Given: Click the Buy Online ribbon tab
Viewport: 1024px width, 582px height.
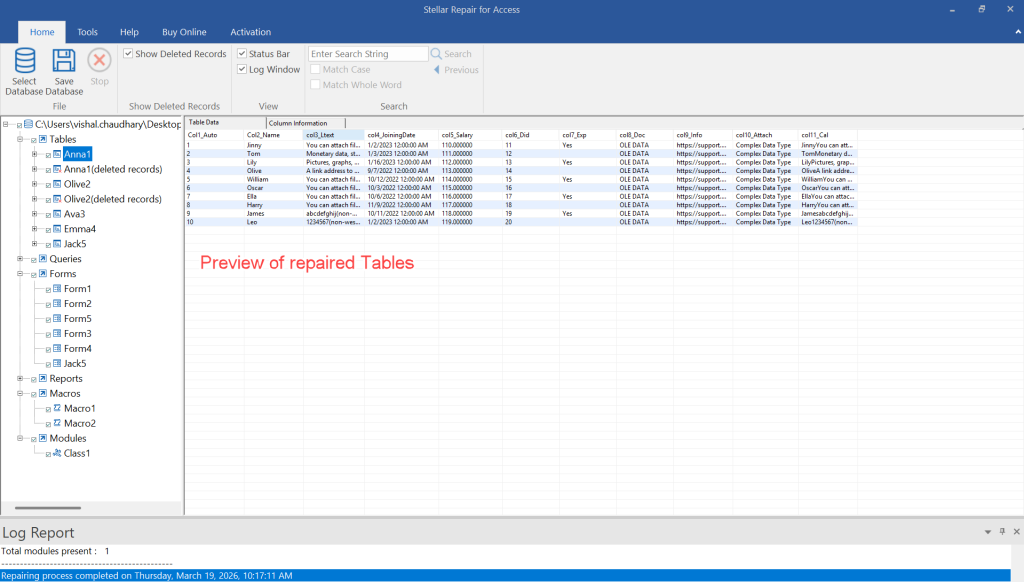Looking at the screenshot, I should pos(184,31).
